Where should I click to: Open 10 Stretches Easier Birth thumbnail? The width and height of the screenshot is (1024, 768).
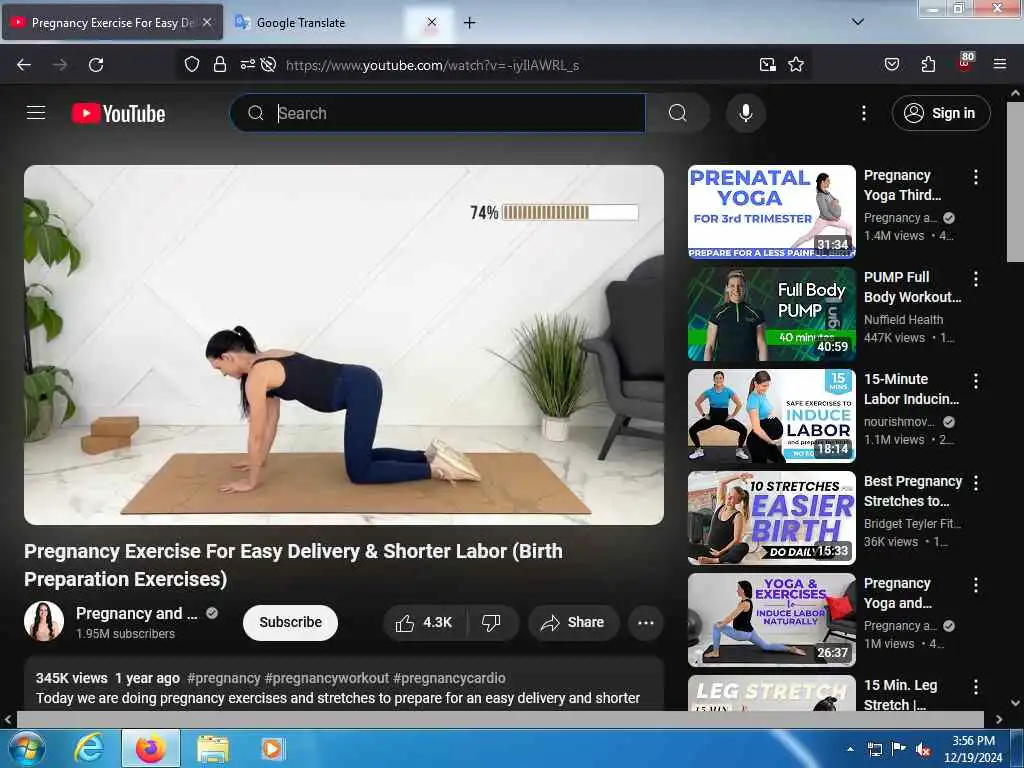tap(771, 518)
